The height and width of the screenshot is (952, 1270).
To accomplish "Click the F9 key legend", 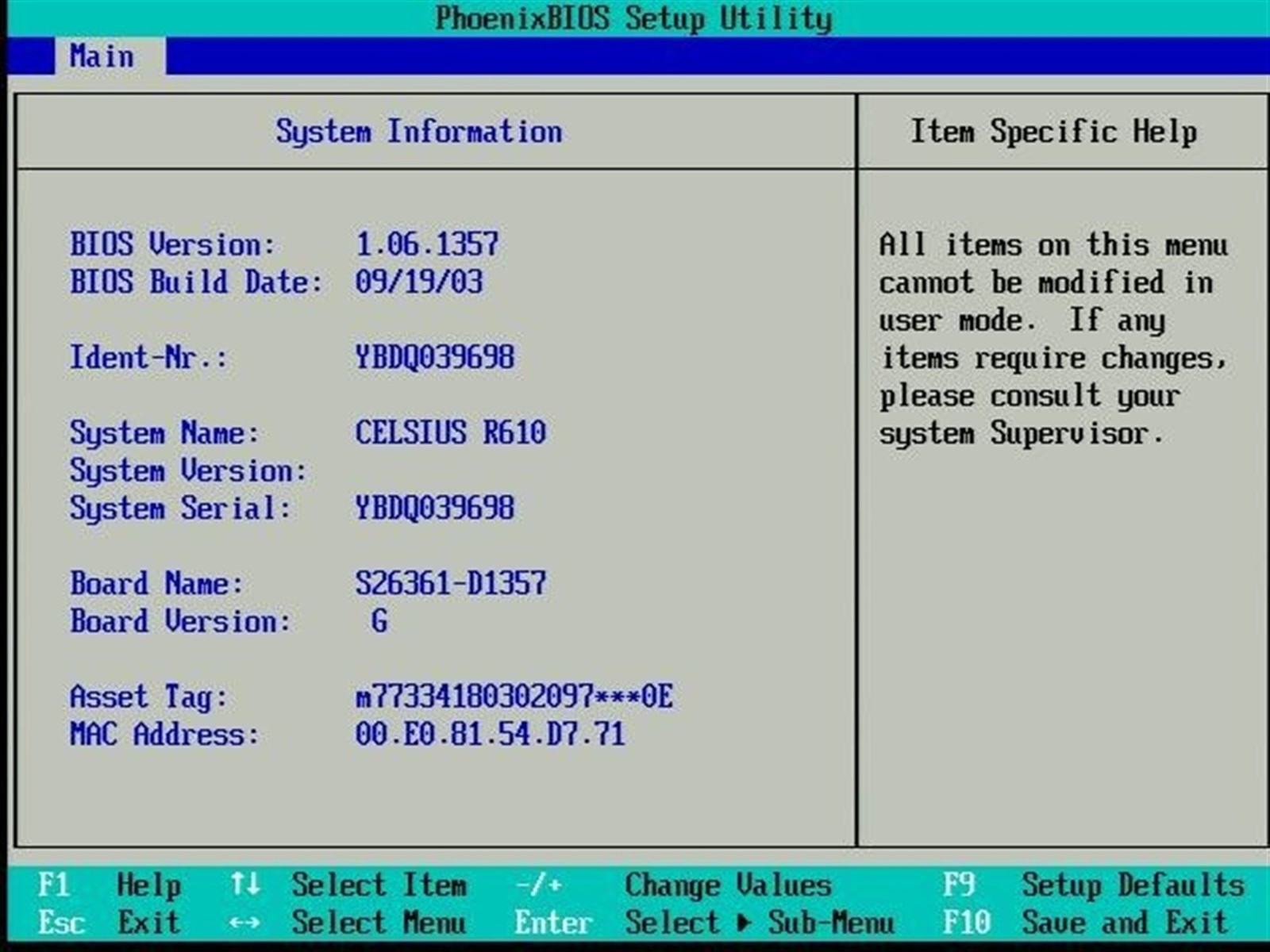I will tap(959, 885).
